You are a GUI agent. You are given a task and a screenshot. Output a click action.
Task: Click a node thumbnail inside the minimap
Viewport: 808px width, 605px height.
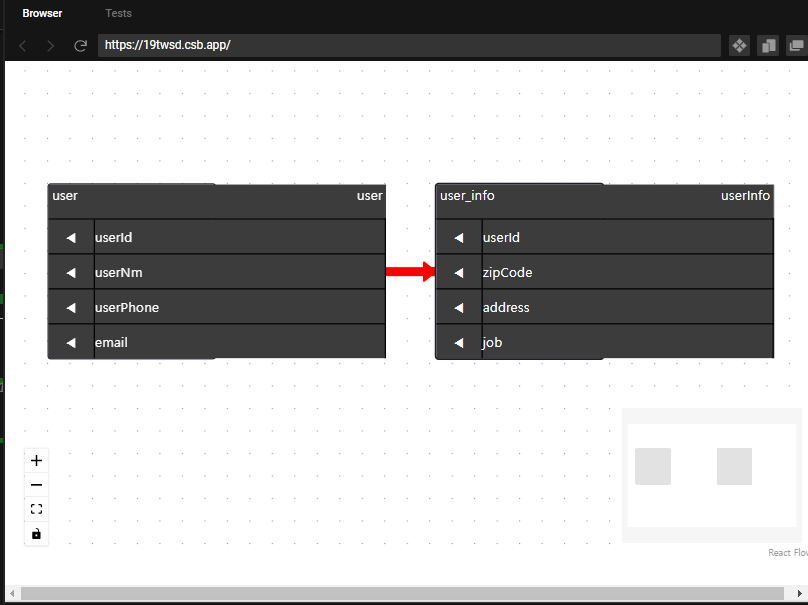click(652, 466)
